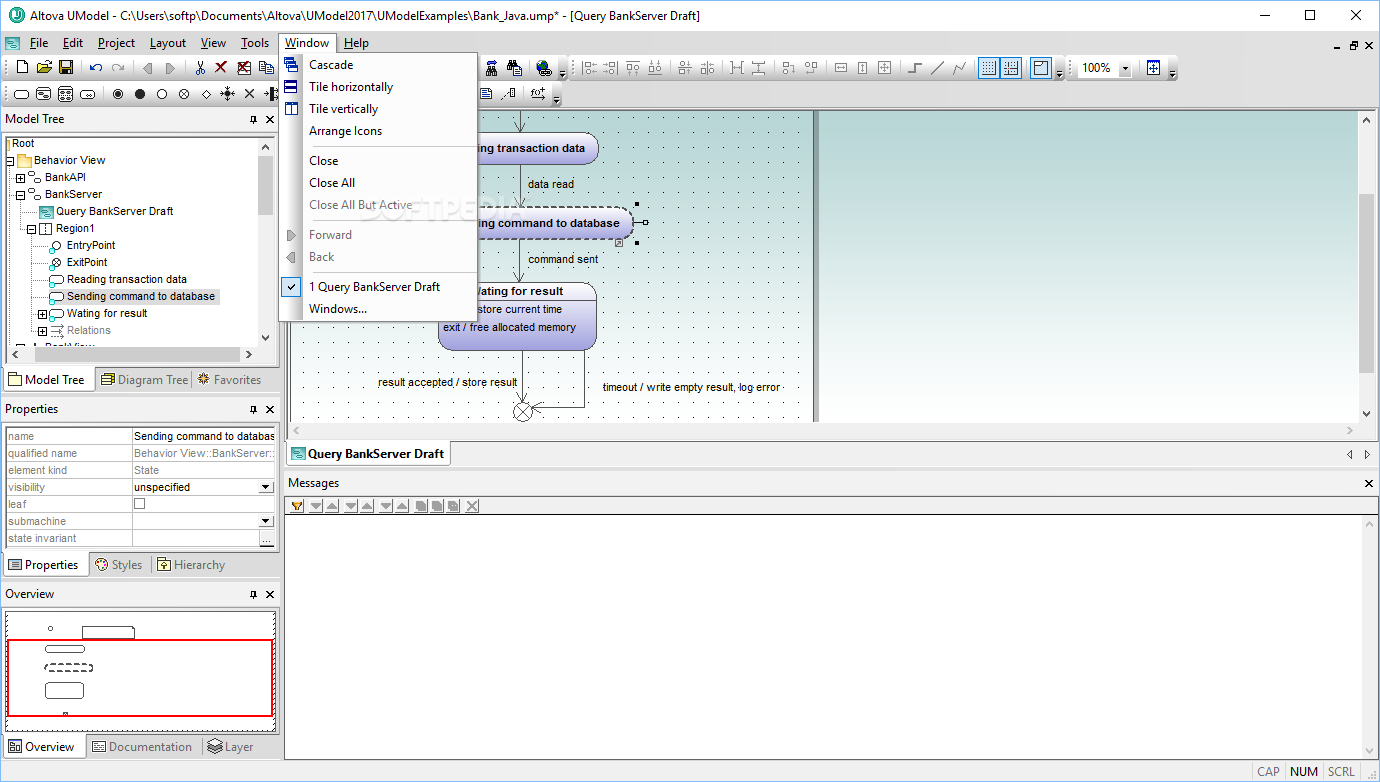Click the state invariant ellipsis button
The image size is (1380, 782).
pyautogui.click(x=266, y=538)
